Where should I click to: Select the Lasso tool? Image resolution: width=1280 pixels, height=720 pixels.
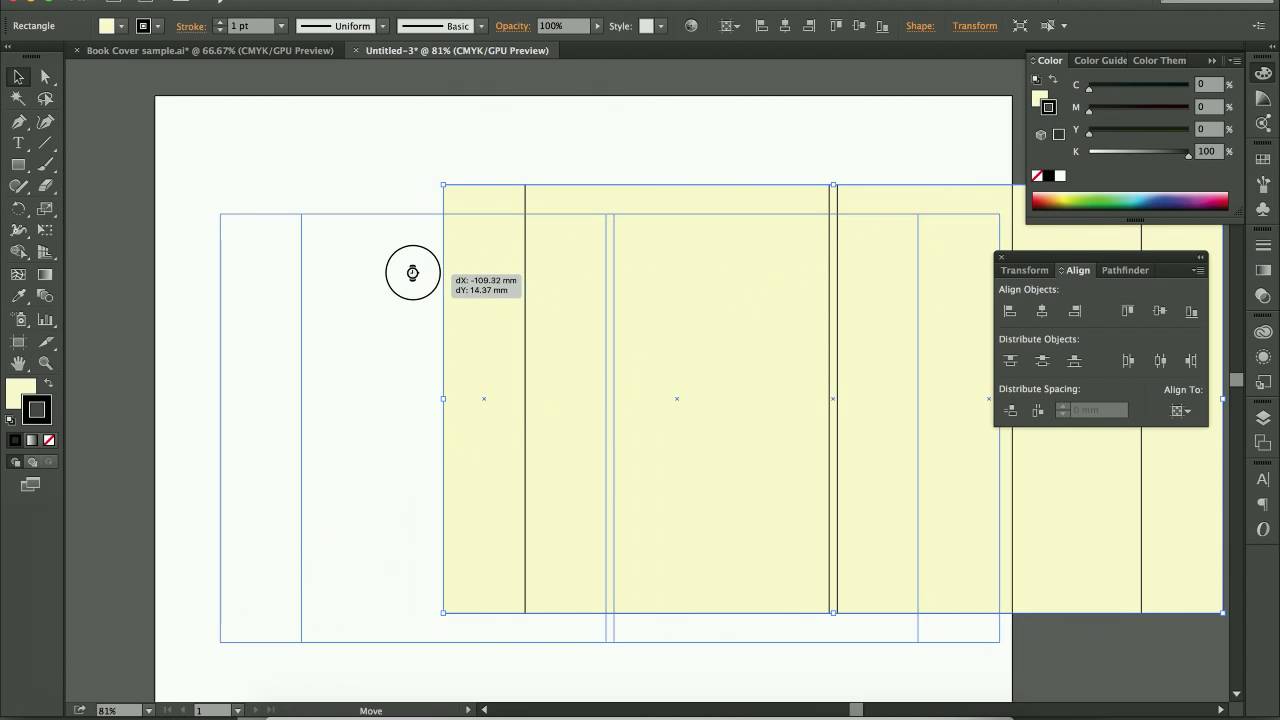(x=45, y=99)
